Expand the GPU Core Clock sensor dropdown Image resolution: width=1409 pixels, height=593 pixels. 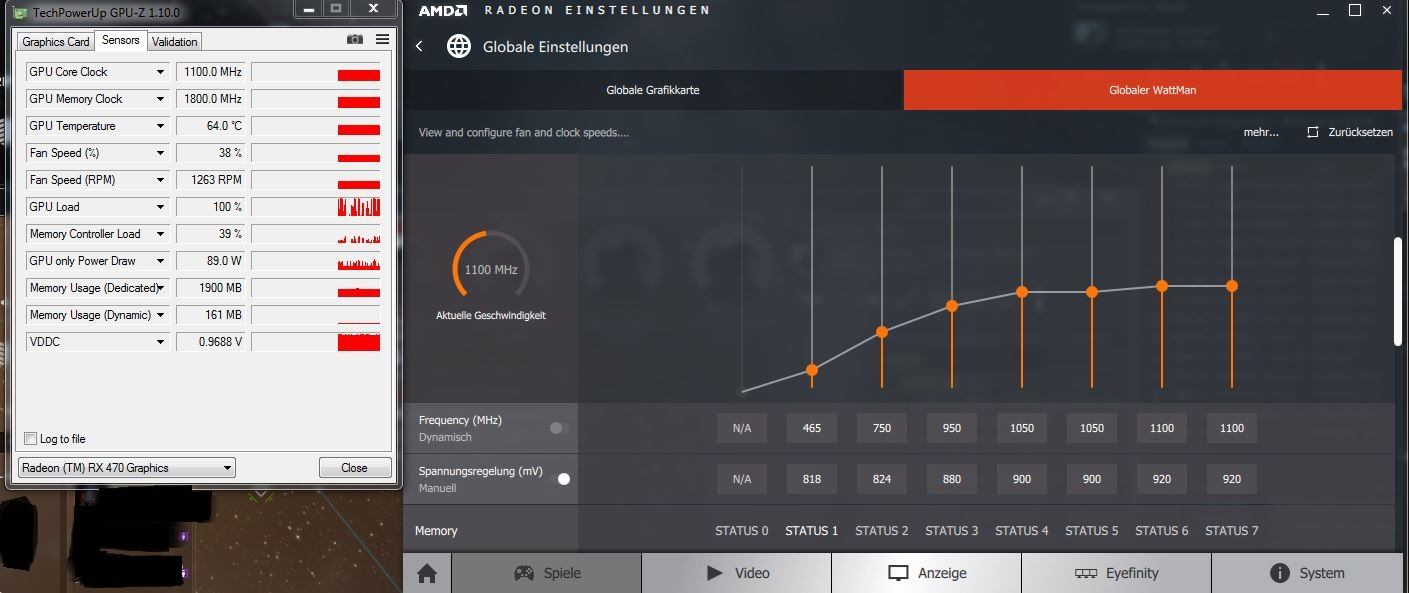pos(160,72)
